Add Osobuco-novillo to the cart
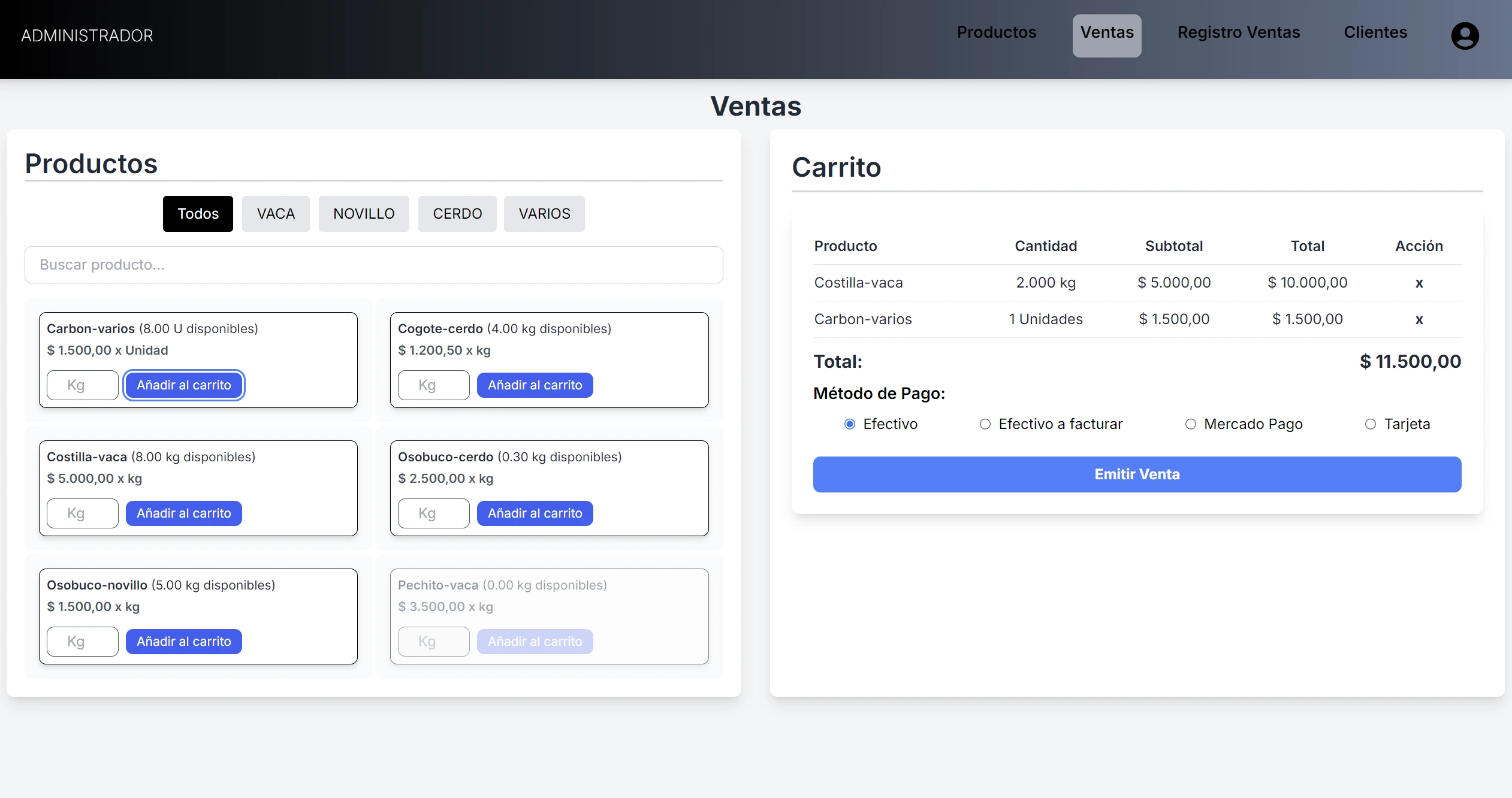The image size is (1512, 798). 183,642
